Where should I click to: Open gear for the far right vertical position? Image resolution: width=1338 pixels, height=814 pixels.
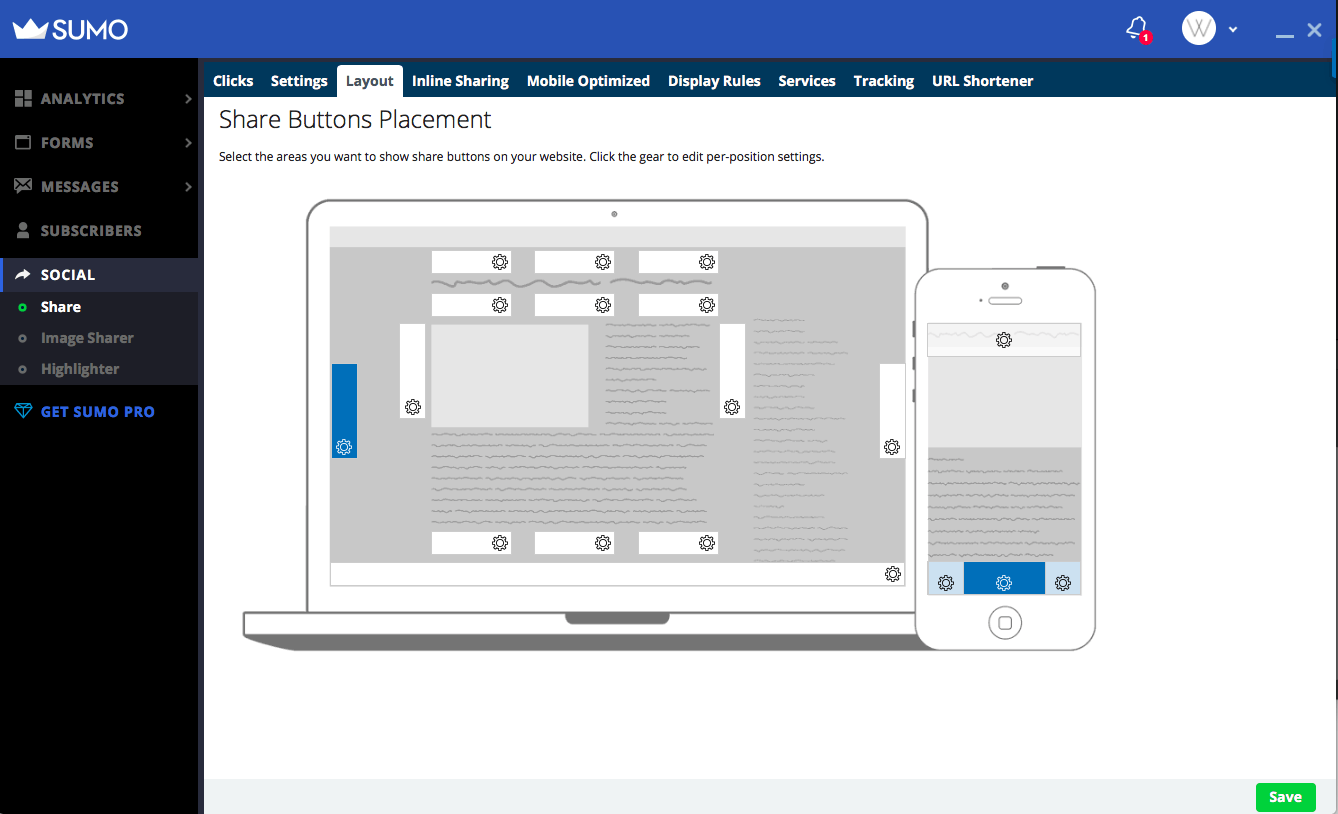click(892, 447)
